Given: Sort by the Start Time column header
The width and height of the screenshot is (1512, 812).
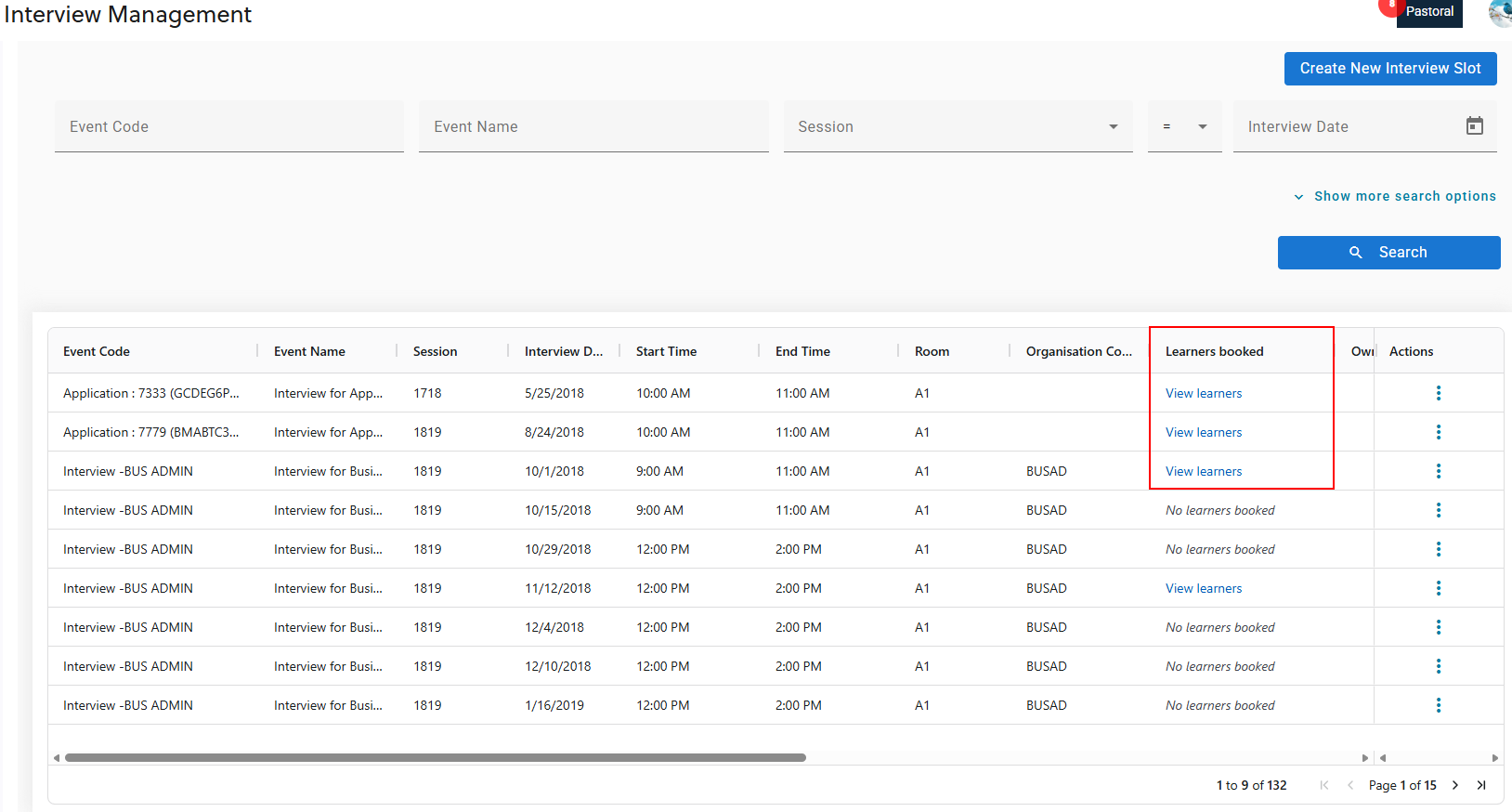Looking at the screenshot, I should click(x=666, y=351).
